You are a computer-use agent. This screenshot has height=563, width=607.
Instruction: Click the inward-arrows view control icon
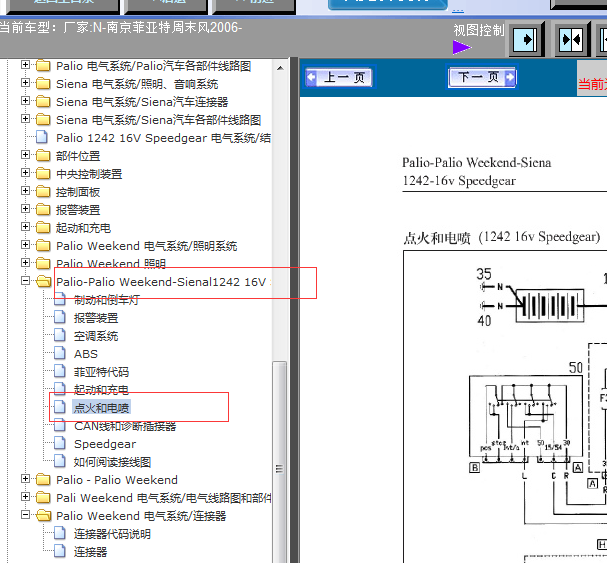pyautogui.click(x=571, y=39)
